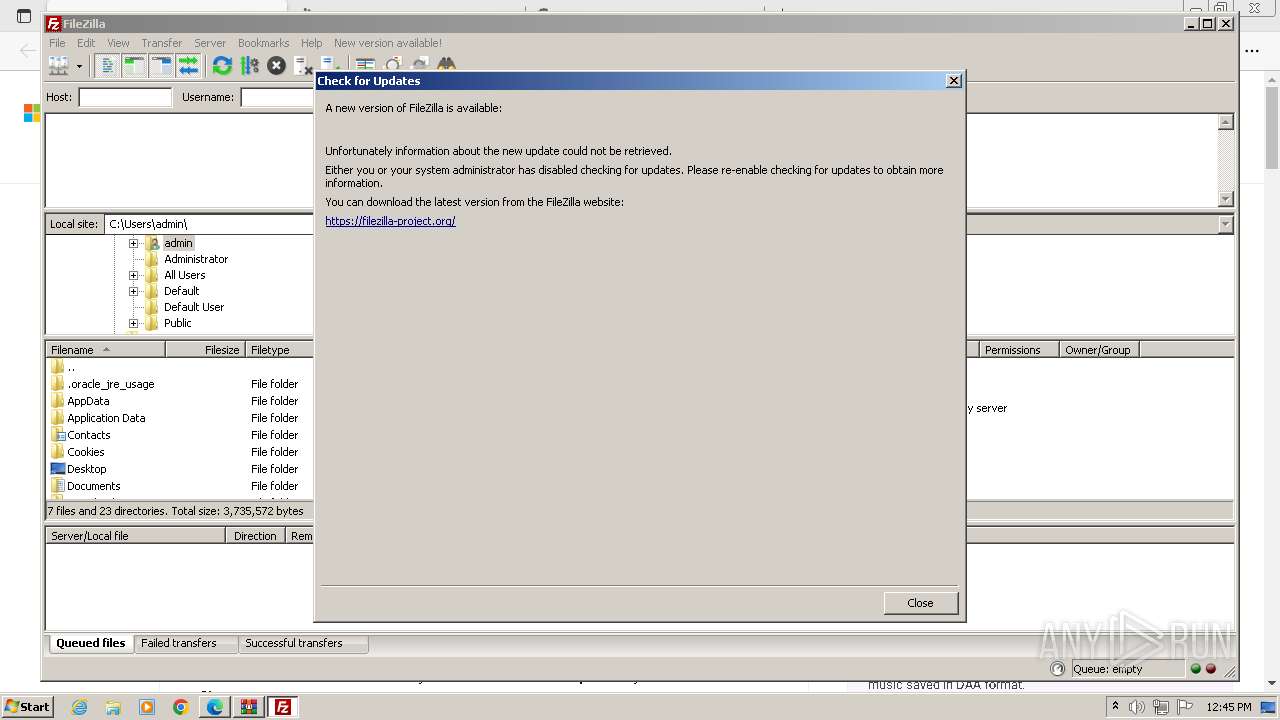Expand the All Users tree node
The image size is (1280, 720).
point(133,275)
